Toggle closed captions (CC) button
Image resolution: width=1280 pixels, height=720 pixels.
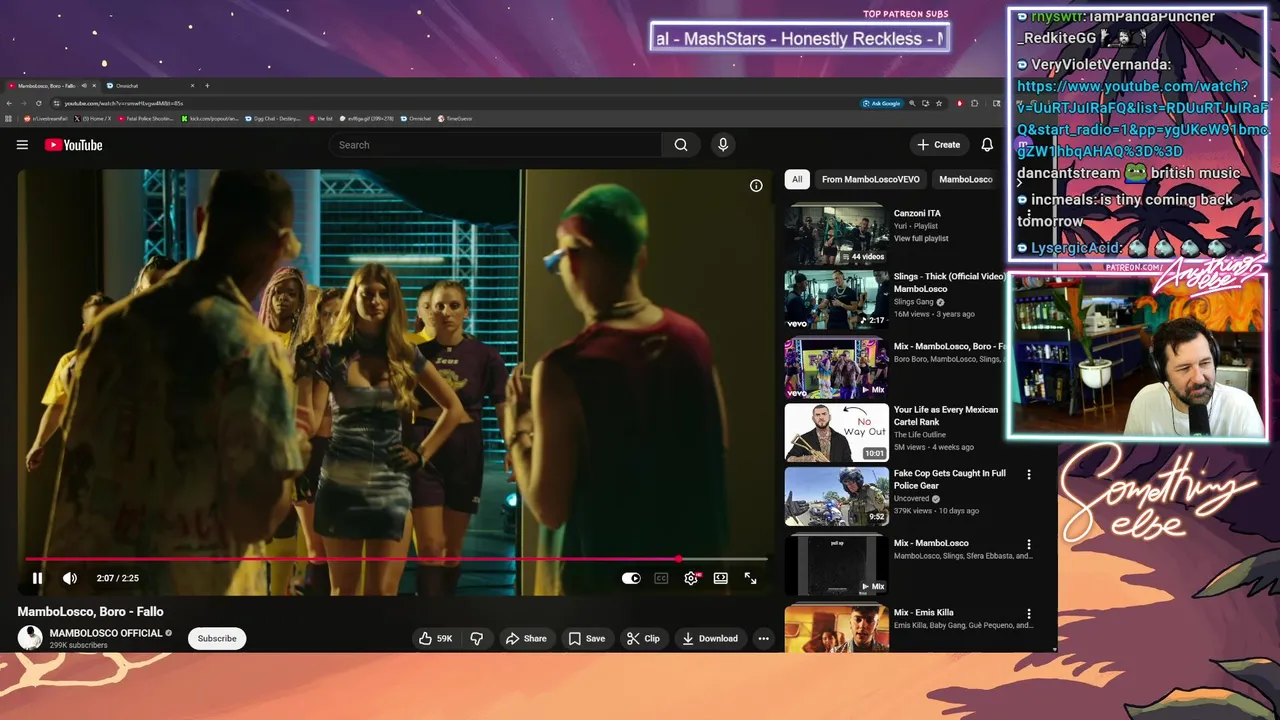coord(661,578)
